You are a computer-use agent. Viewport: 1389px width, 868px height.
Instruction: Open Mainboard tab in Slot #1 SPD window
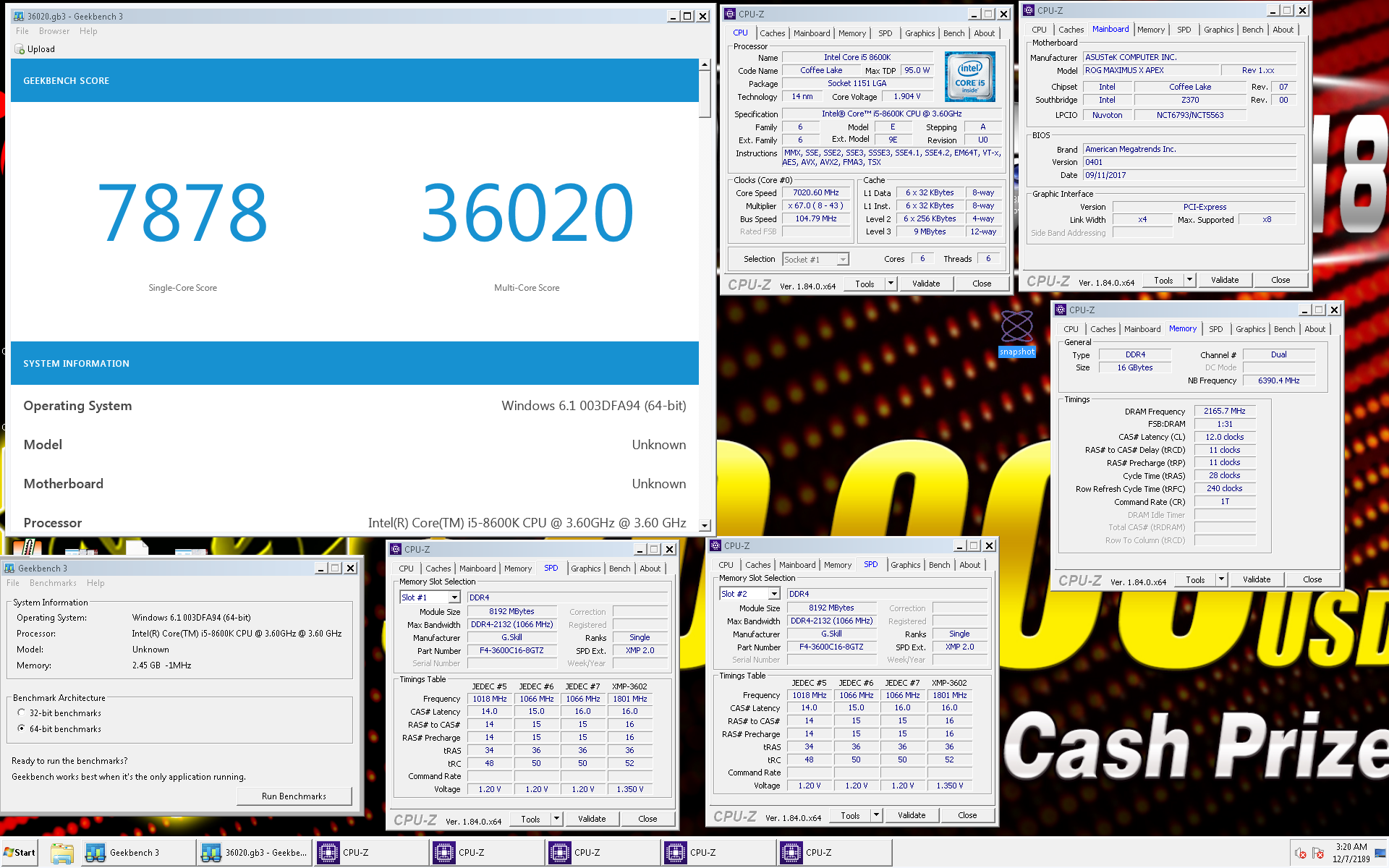click(477, 569)
